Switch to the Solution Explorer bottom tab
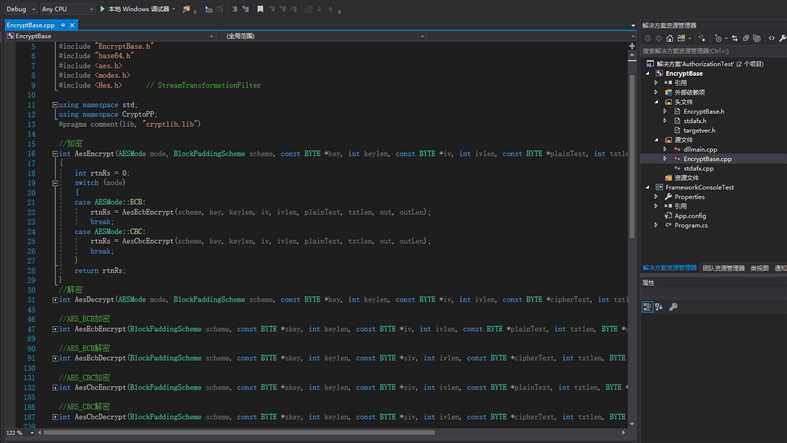Viewport: 787px width, 443px height. click(x=669, y=268)
